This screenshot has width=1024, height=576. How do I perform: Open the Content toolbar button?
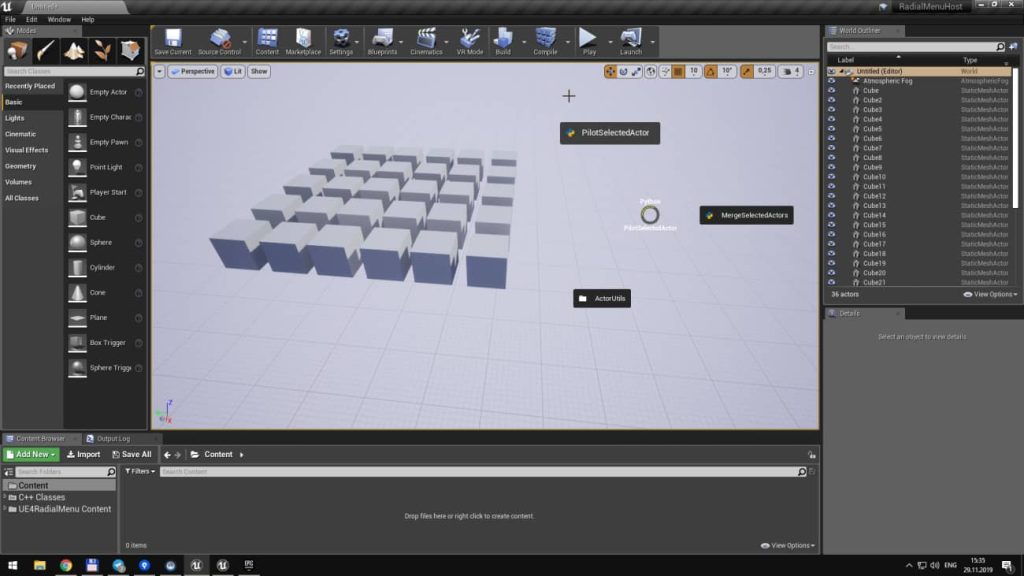pyautogui.click(x=267, y=42)
